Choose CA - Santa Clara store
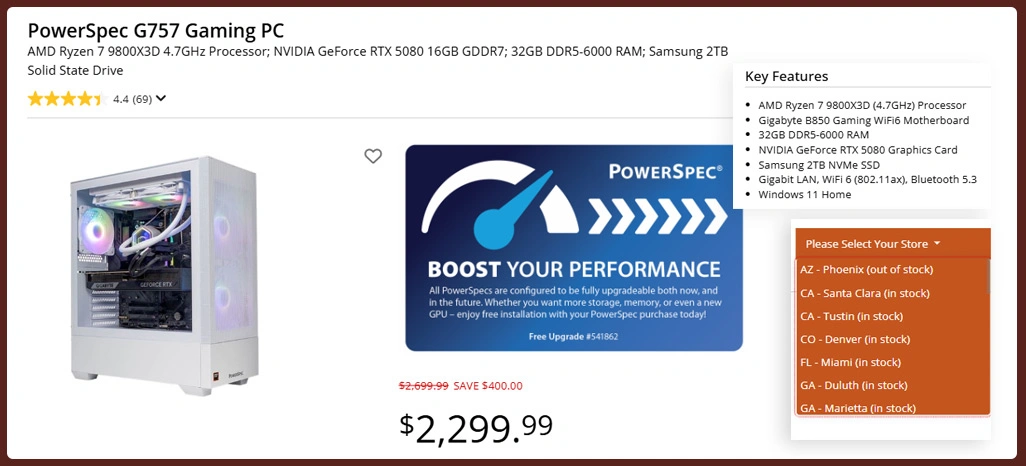Image resolution: width=1026 pixels, height=466 pixels. 864,293
